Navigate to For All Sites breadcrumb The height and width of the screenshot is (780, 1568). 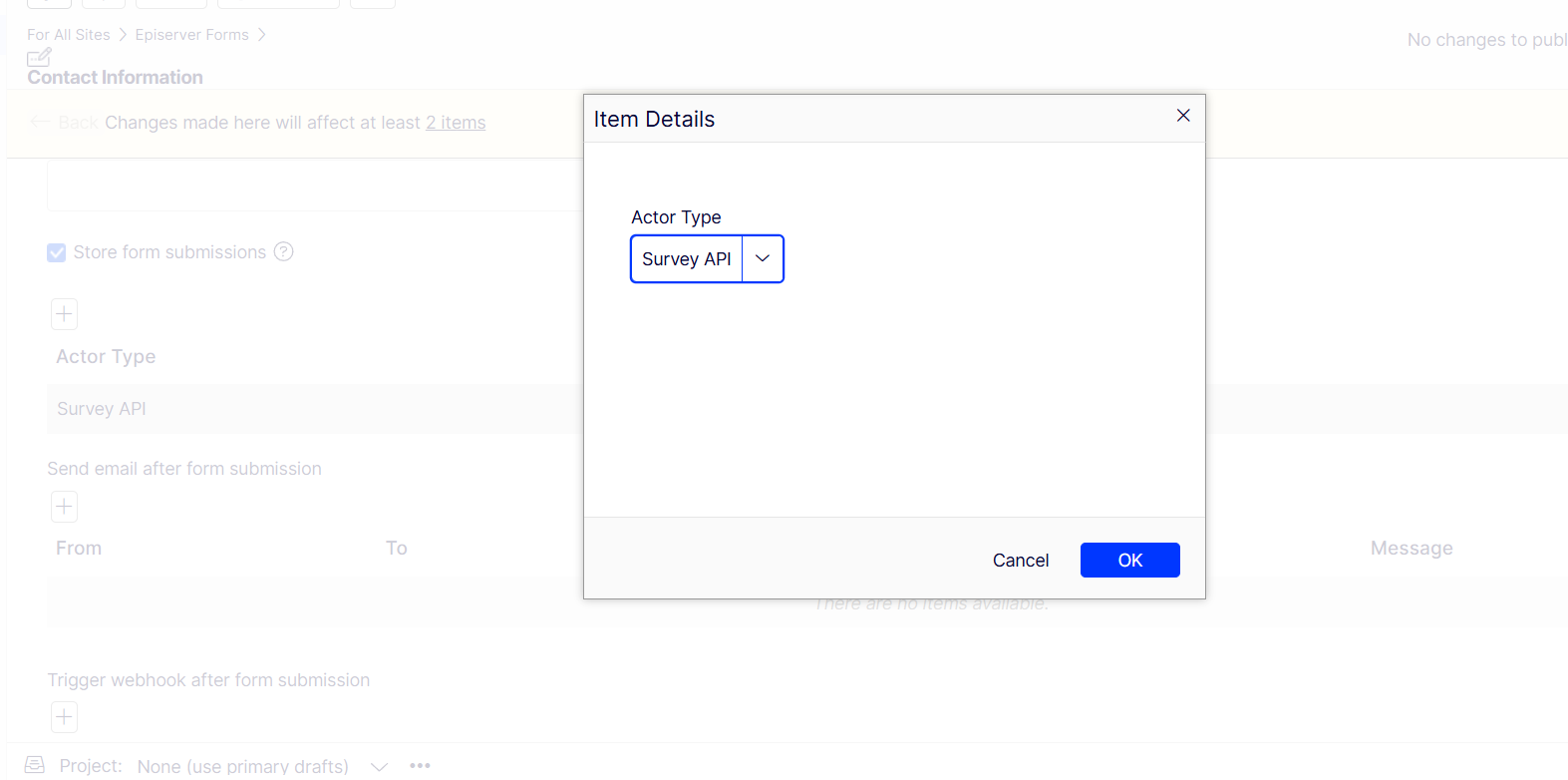(69, 35)
